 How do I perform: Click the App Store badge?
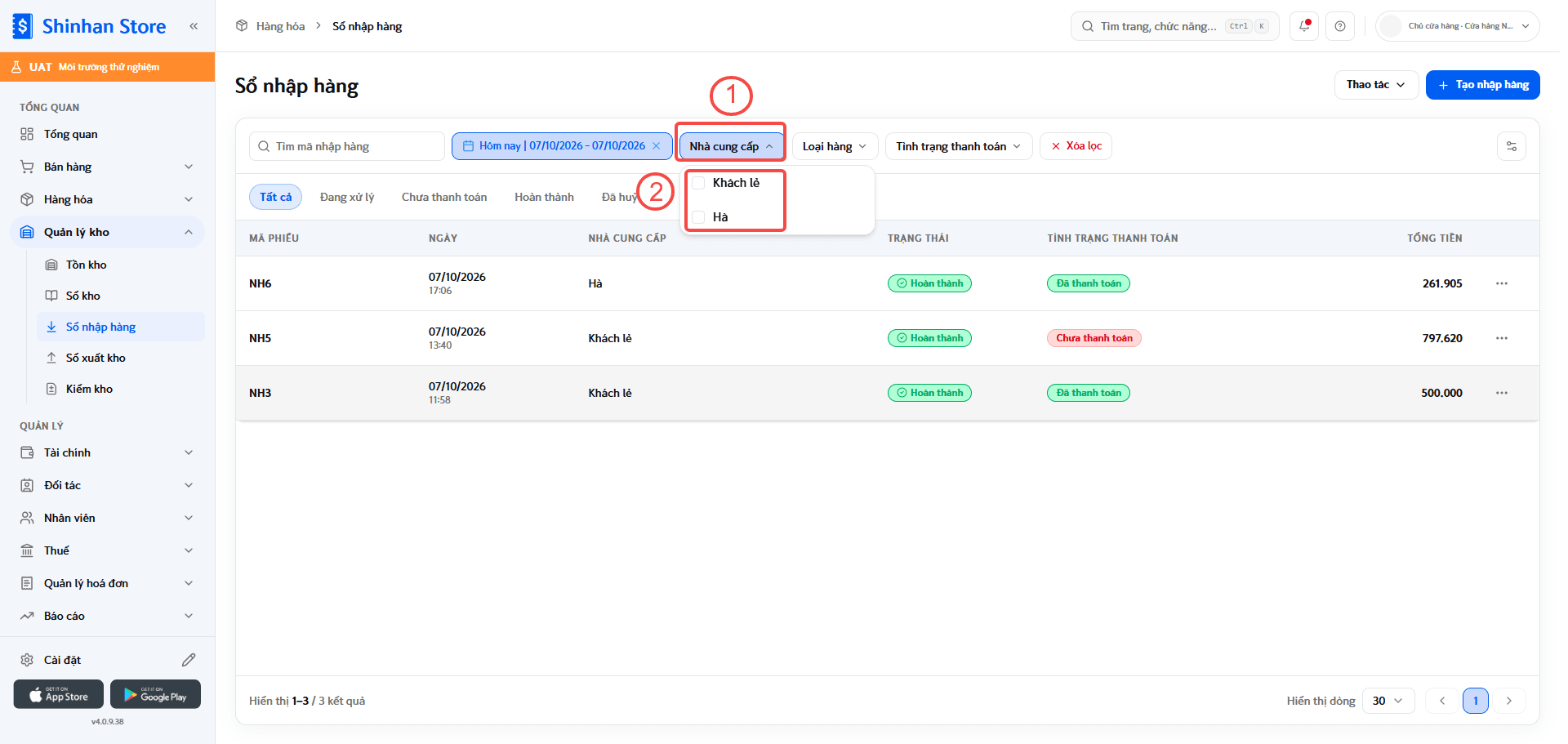(59, 694)
